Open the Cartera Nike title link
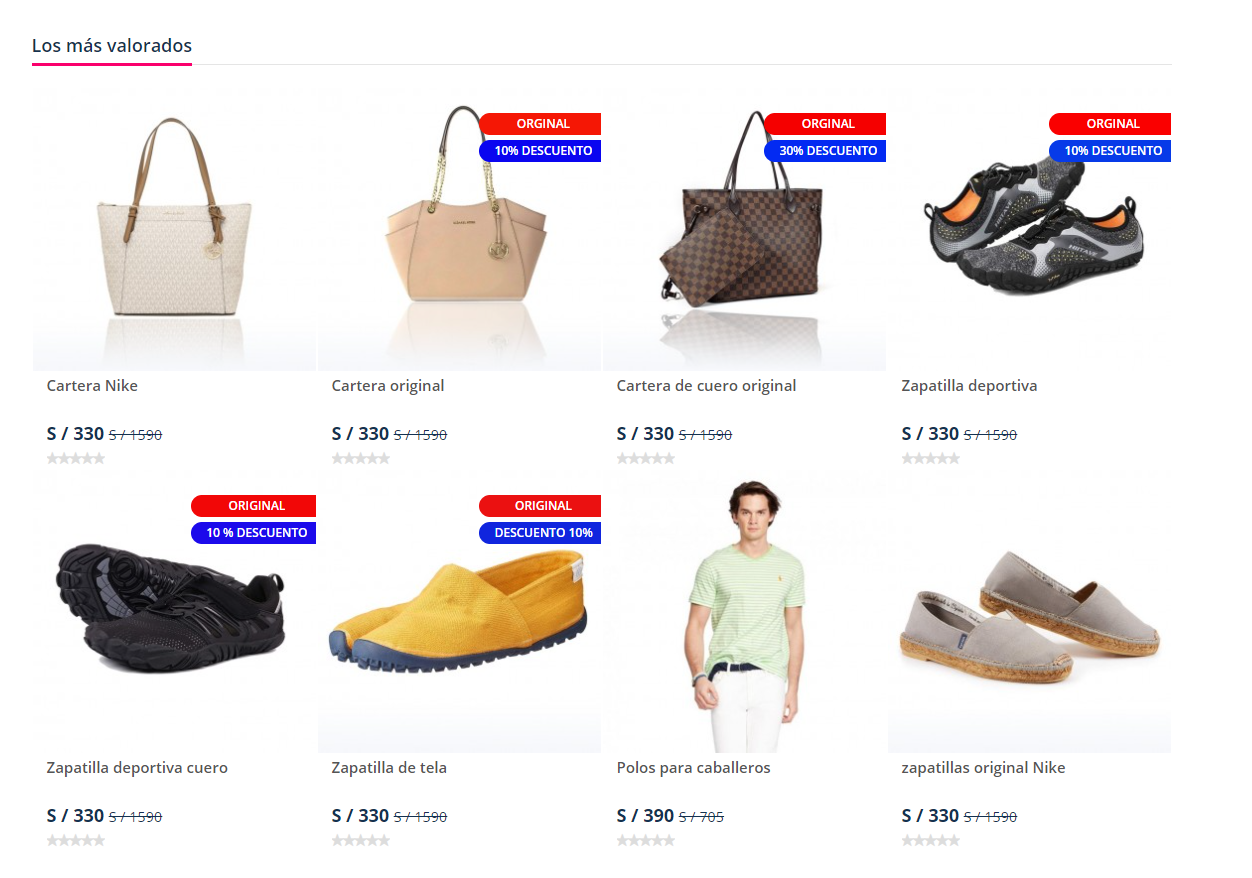 point(92,386)
